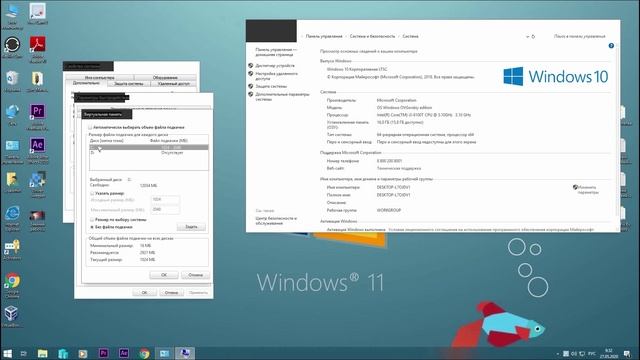Launch Adobe Premiere Pro desktop shortcut
This screenshot has width=640, height=360.
point(38,116)
